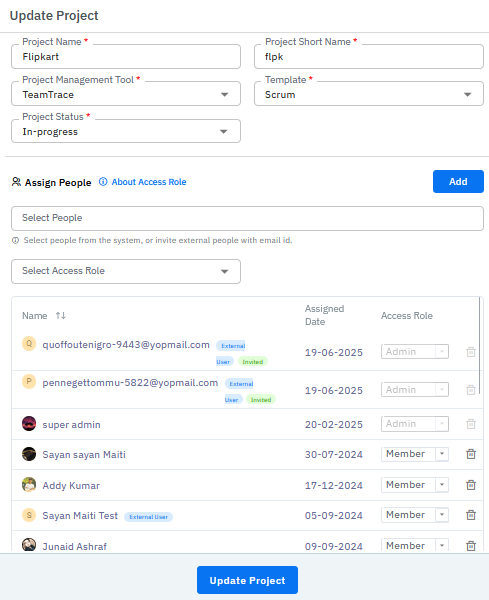Open the Select Access Role dropdown
489x600 pixels.
click(x=126, y=271)
